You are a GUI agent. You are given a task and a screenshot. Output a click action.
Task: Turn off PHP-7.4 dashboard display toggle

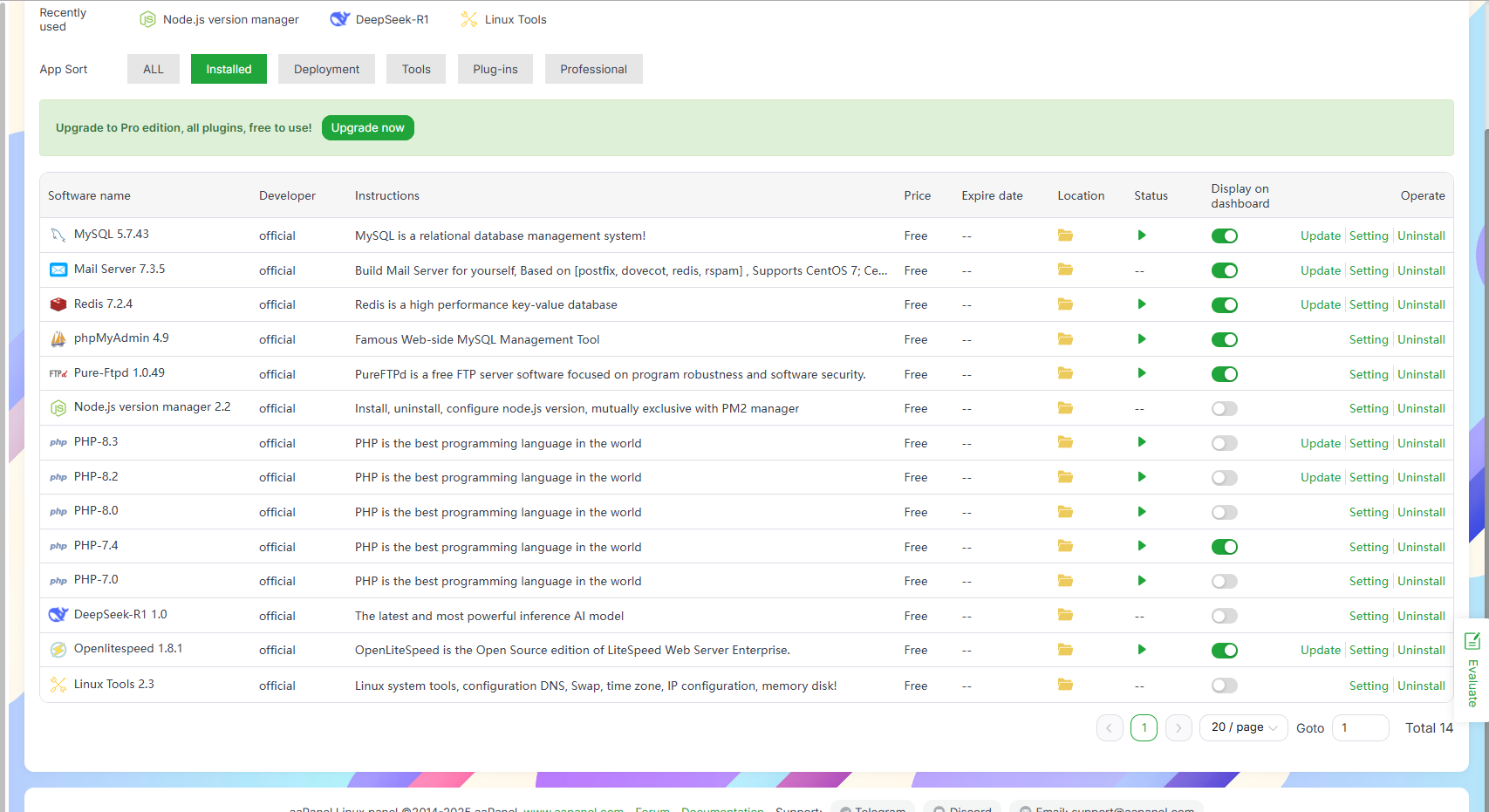[x=1224, y=547]
